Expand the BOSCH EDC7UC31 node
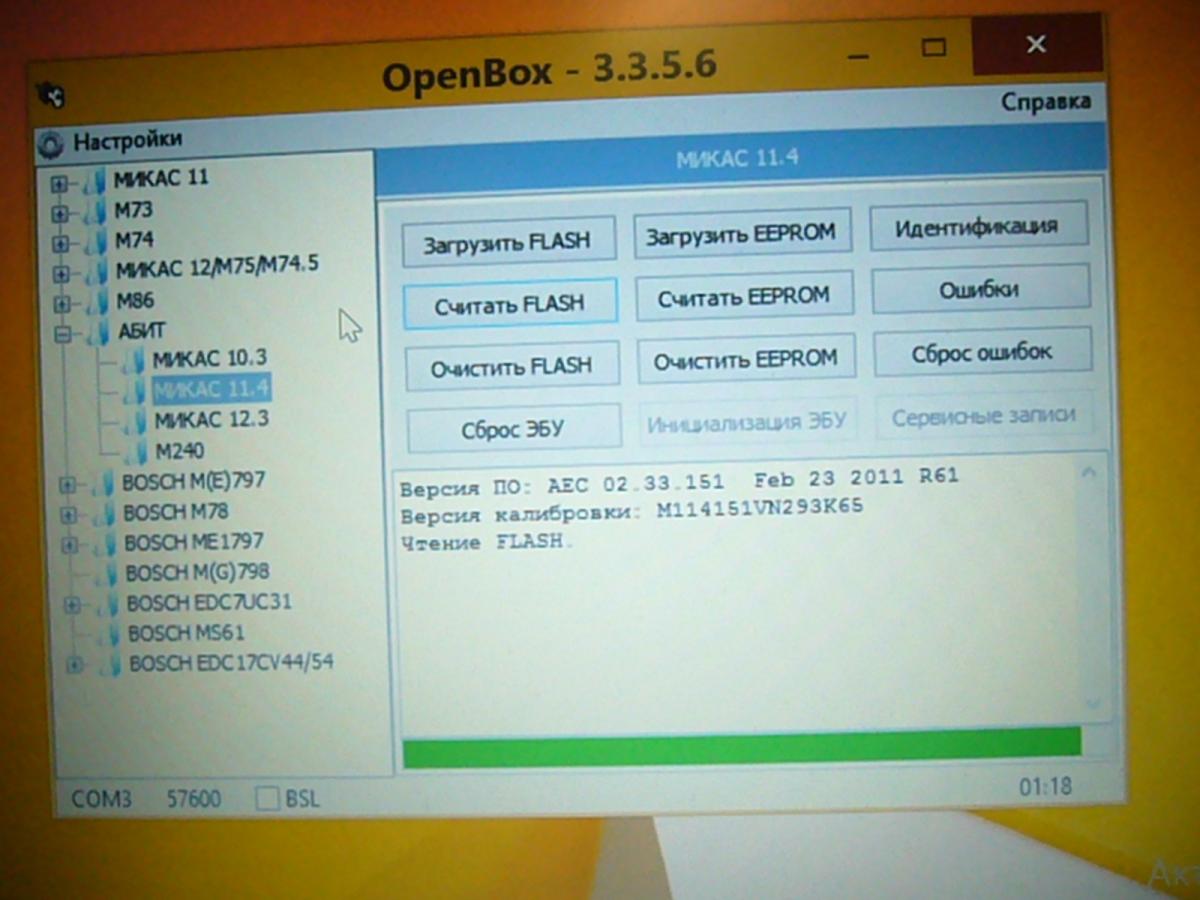The height and width of the screenshot is (900, 1200). (x=72, y=605)
